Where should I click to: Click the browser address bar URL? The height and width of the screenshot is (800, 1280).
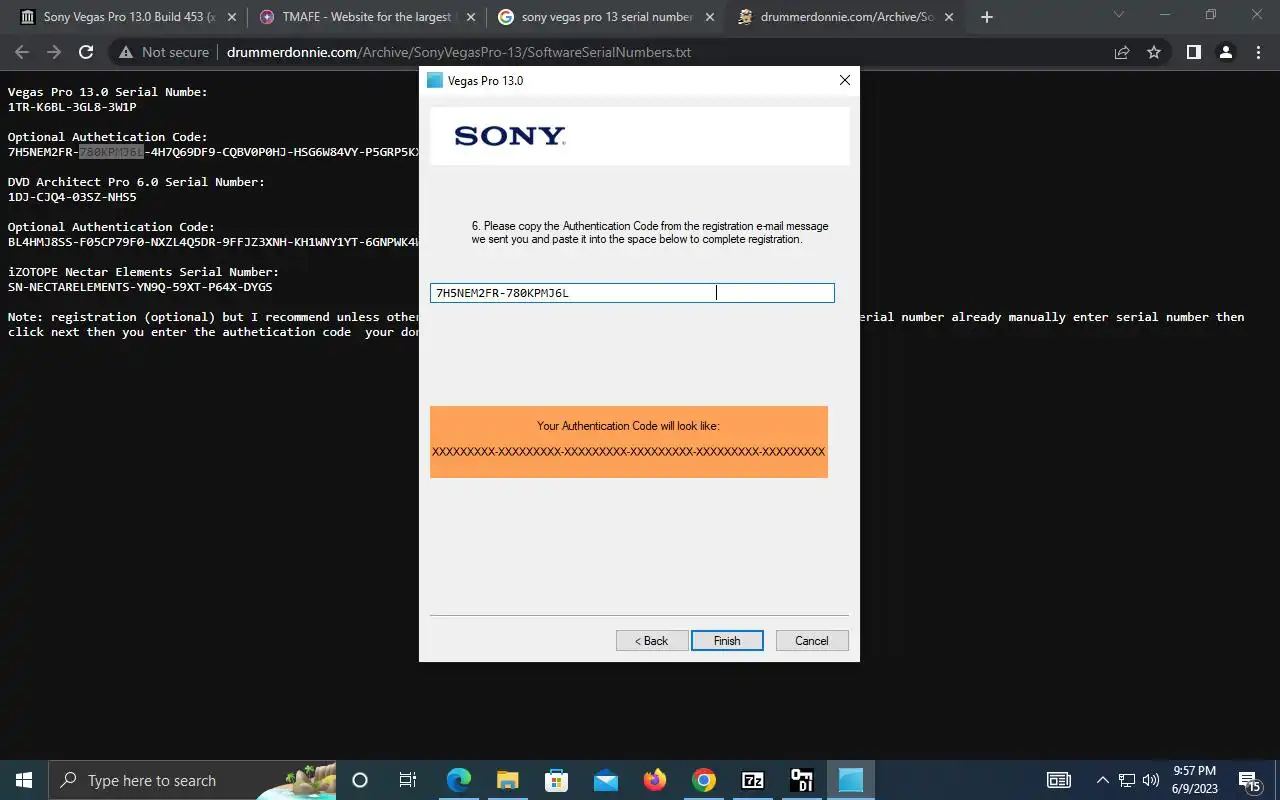(x=459, y=52)
